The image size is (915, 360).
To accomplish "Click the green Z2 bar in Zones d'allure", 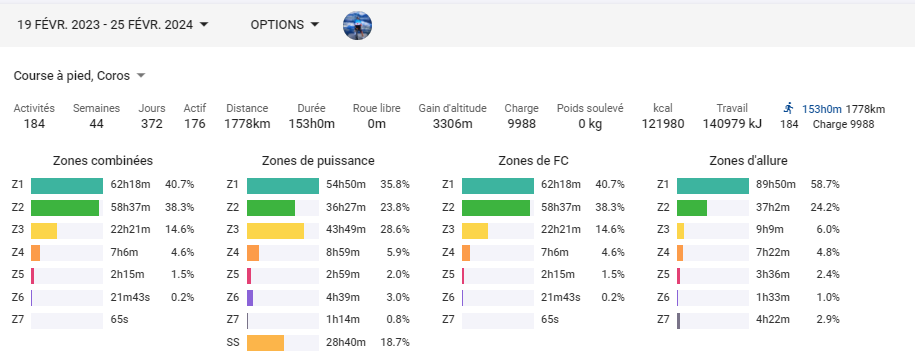I will 692,208.
